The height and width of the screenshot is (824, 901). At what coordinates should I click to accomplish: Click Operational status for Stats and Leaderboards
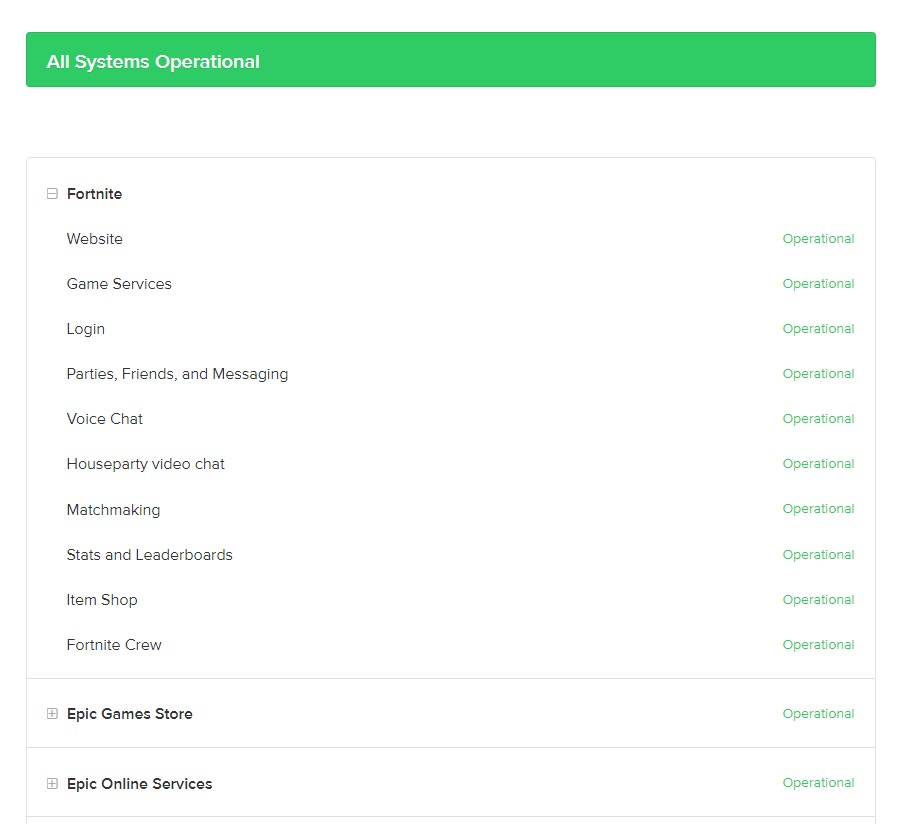818,555
